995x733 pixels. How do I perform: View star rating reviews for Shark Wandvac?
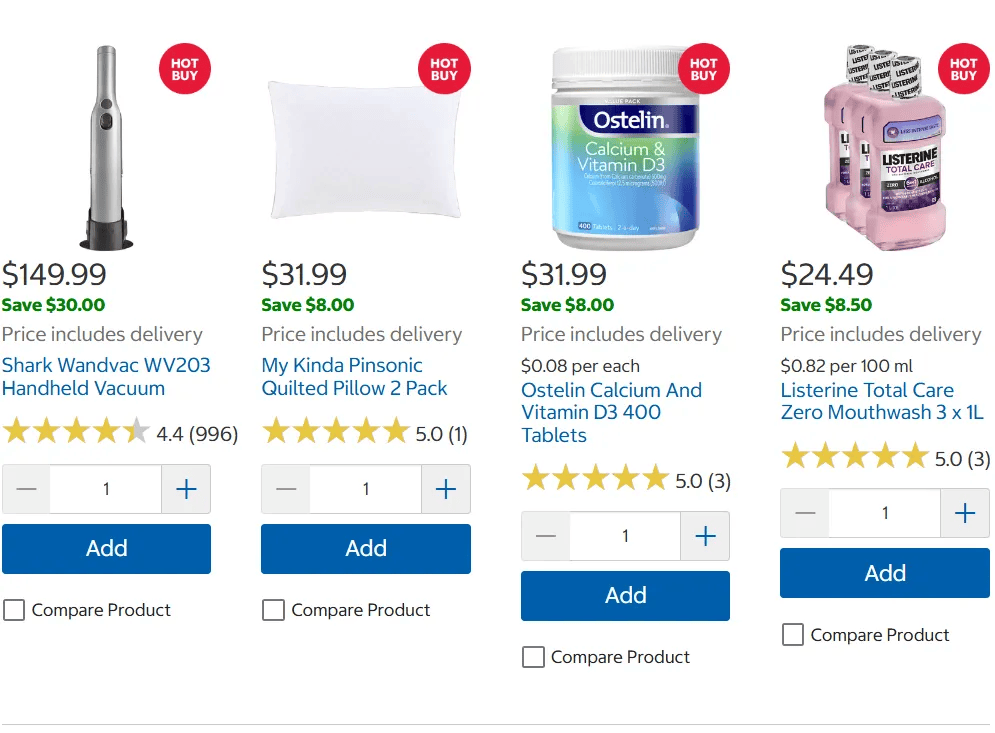[x=120, y=433]
